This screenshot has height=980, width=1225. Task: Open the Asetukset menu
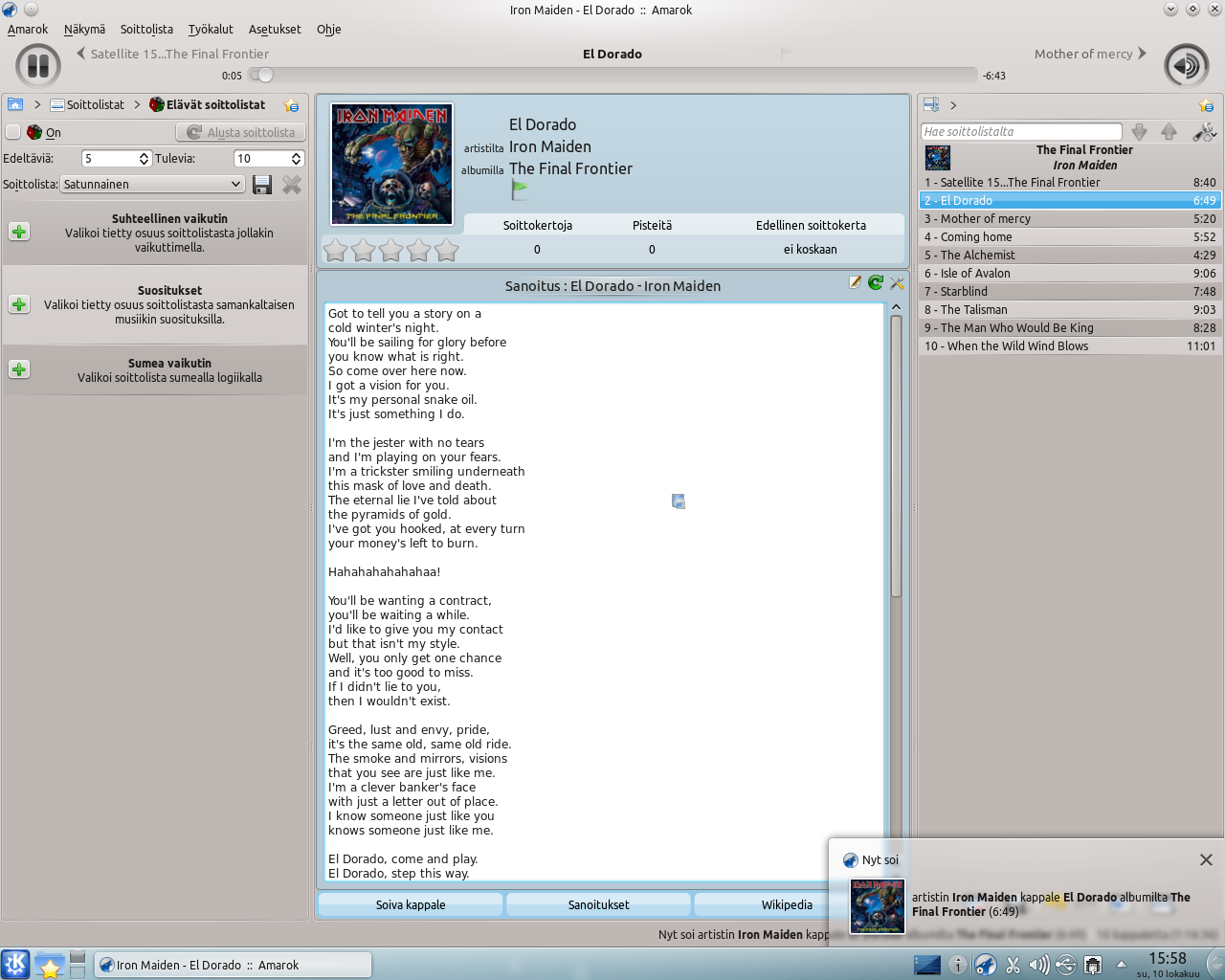(275, 30)
